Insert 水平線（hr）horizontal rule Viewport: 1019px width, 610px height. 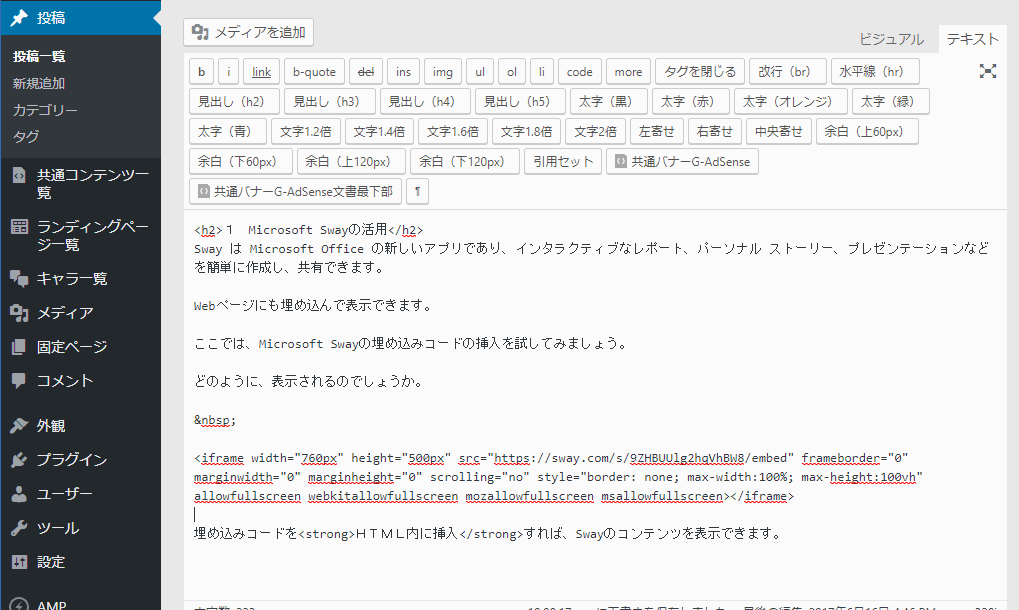pos(875,71)
